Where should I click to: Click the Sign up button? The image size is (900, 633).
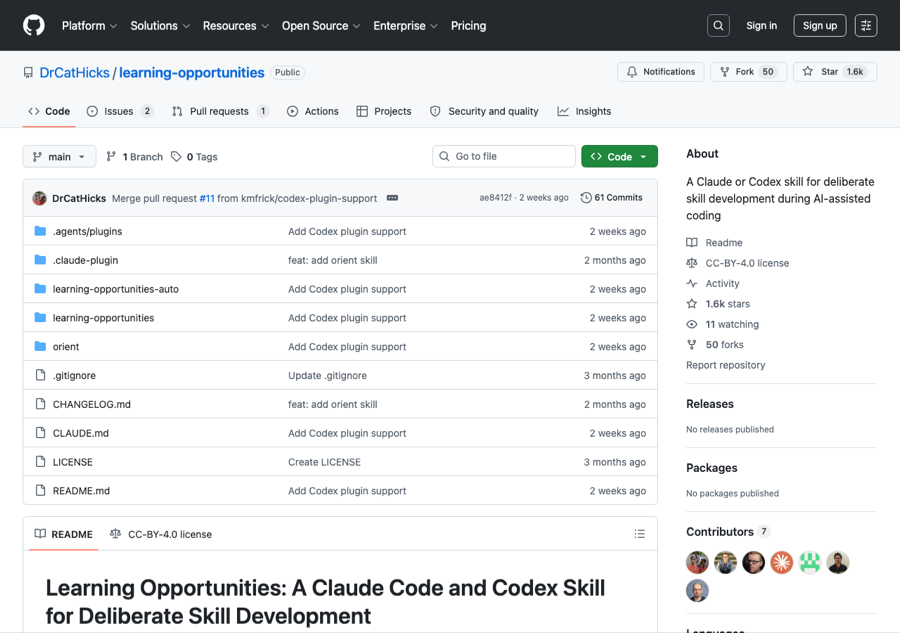(x=820, y=25)
